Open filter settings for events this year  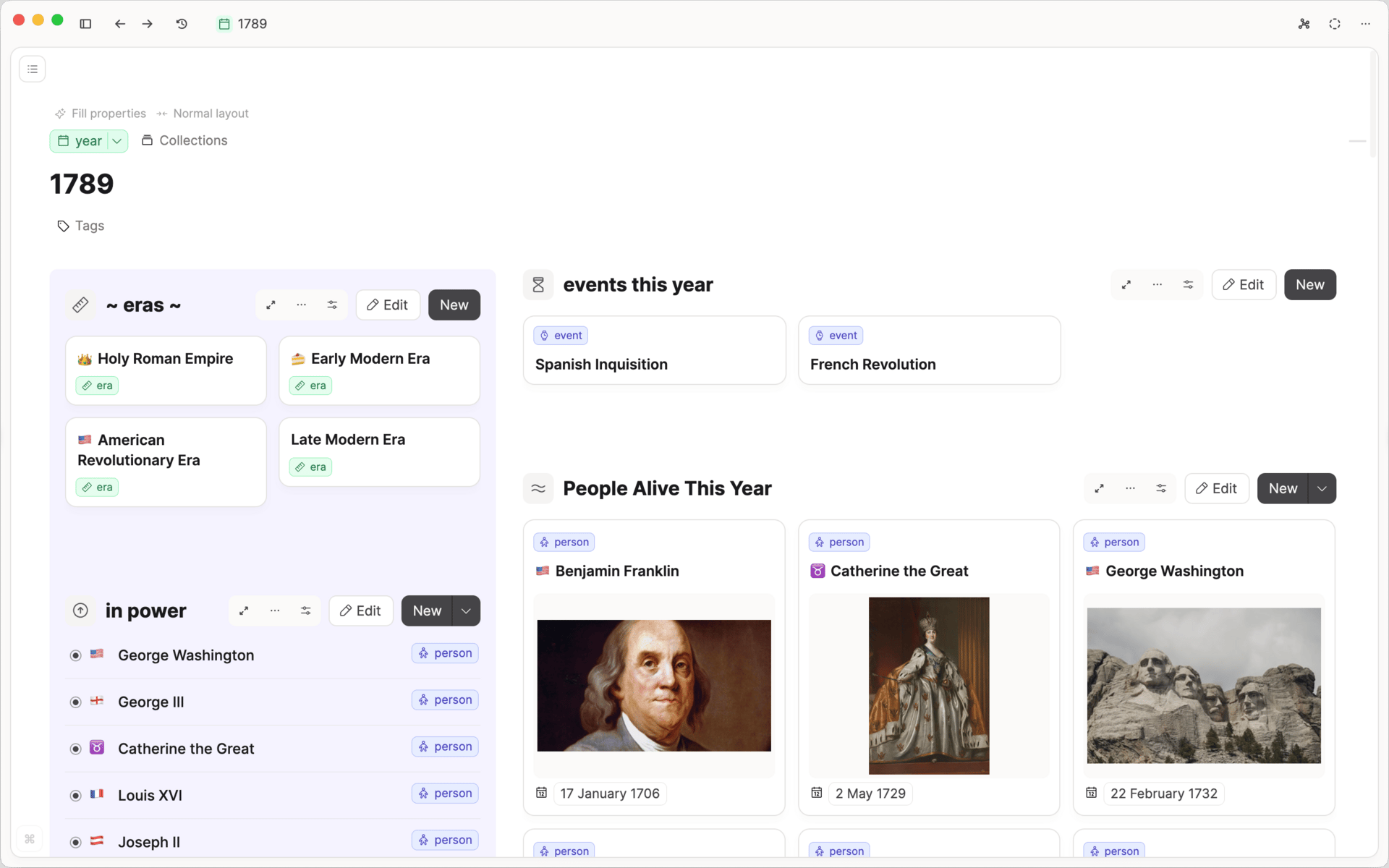[x=1188, y=285]
